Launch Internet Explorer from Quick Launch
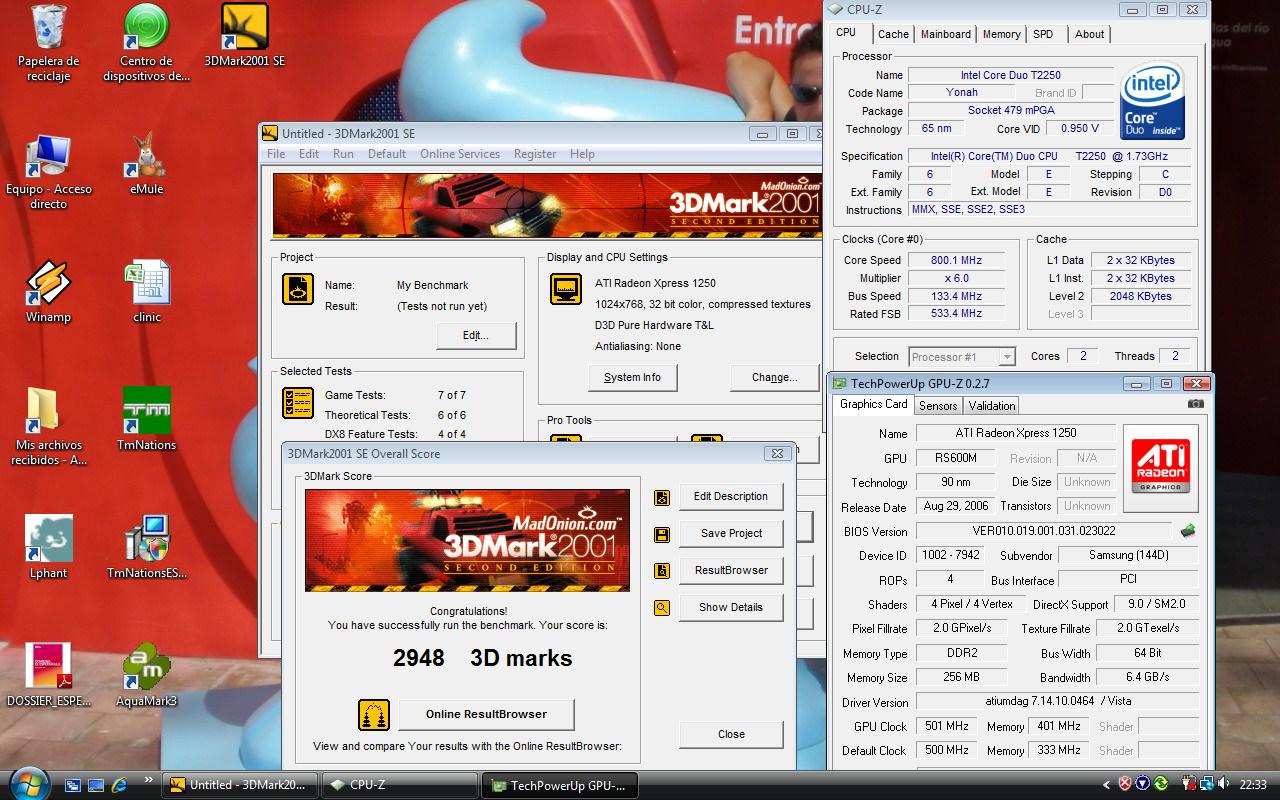The width and height of the screenshot is (1280, 800). click(120, 785)
